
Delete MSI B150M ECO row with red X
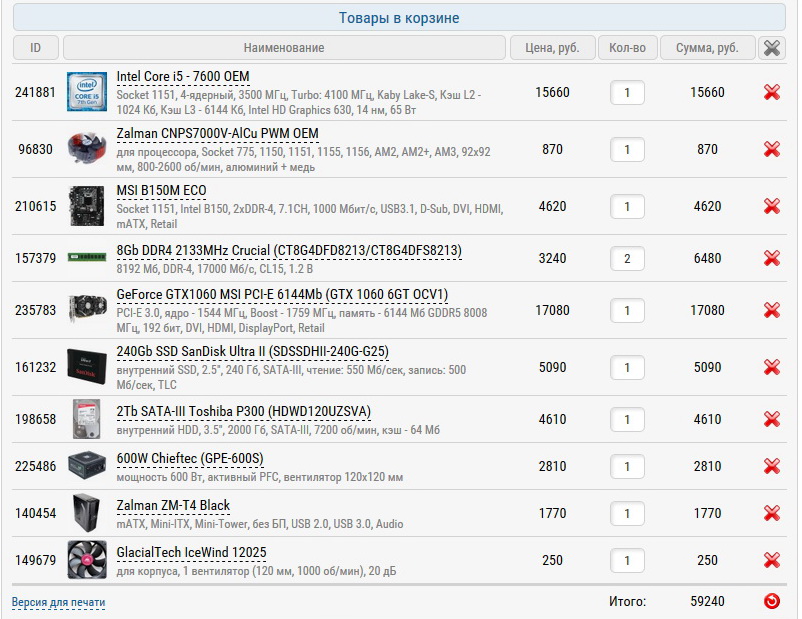pos(771,206)
